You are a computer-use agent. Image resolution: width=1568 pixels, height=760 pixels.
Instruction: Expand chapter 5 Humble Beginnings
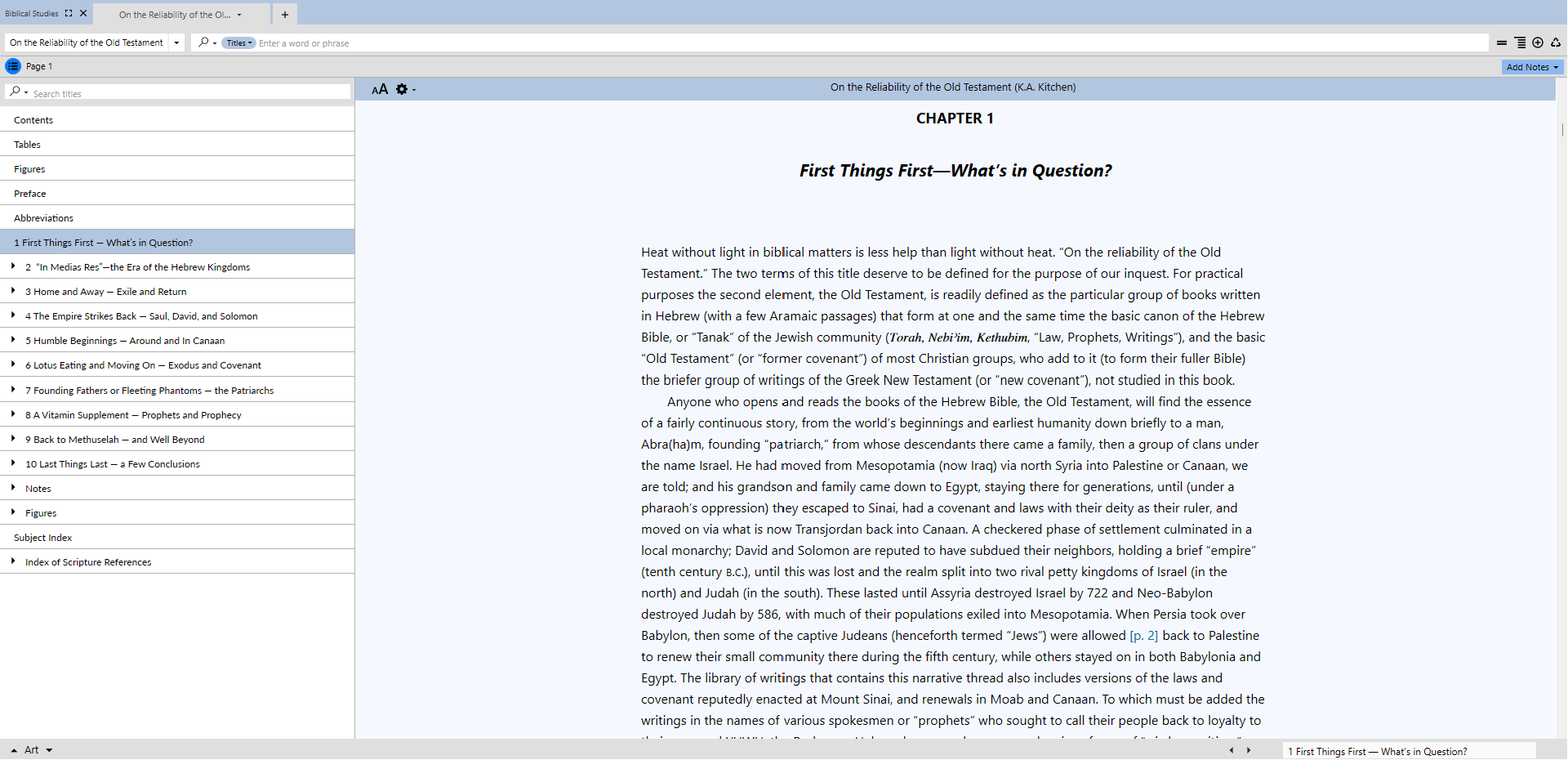pyautogui.click(x=13, y=340)
